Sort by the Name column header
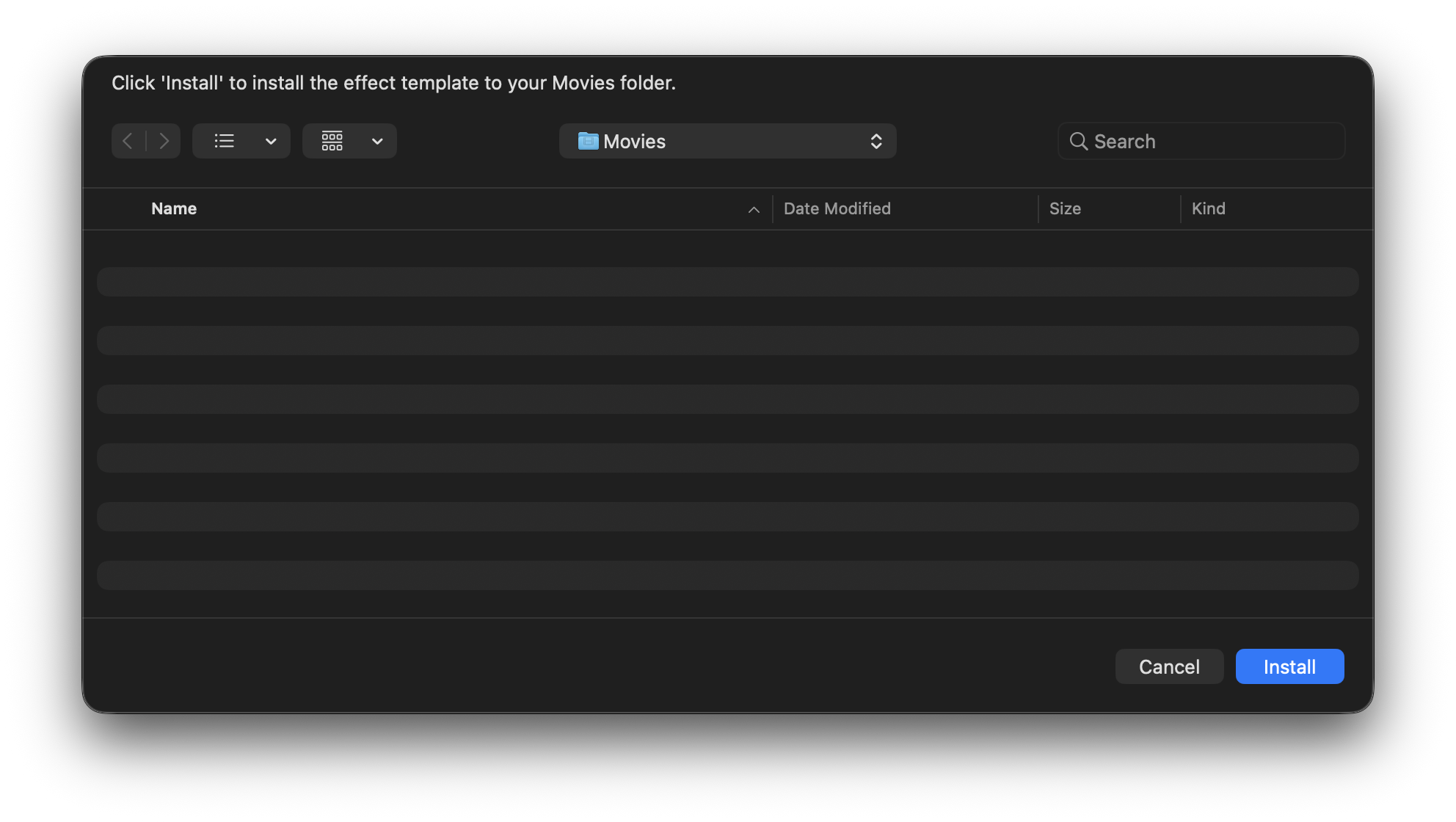The image size is (1456, 822). click(x=174, y=208)
